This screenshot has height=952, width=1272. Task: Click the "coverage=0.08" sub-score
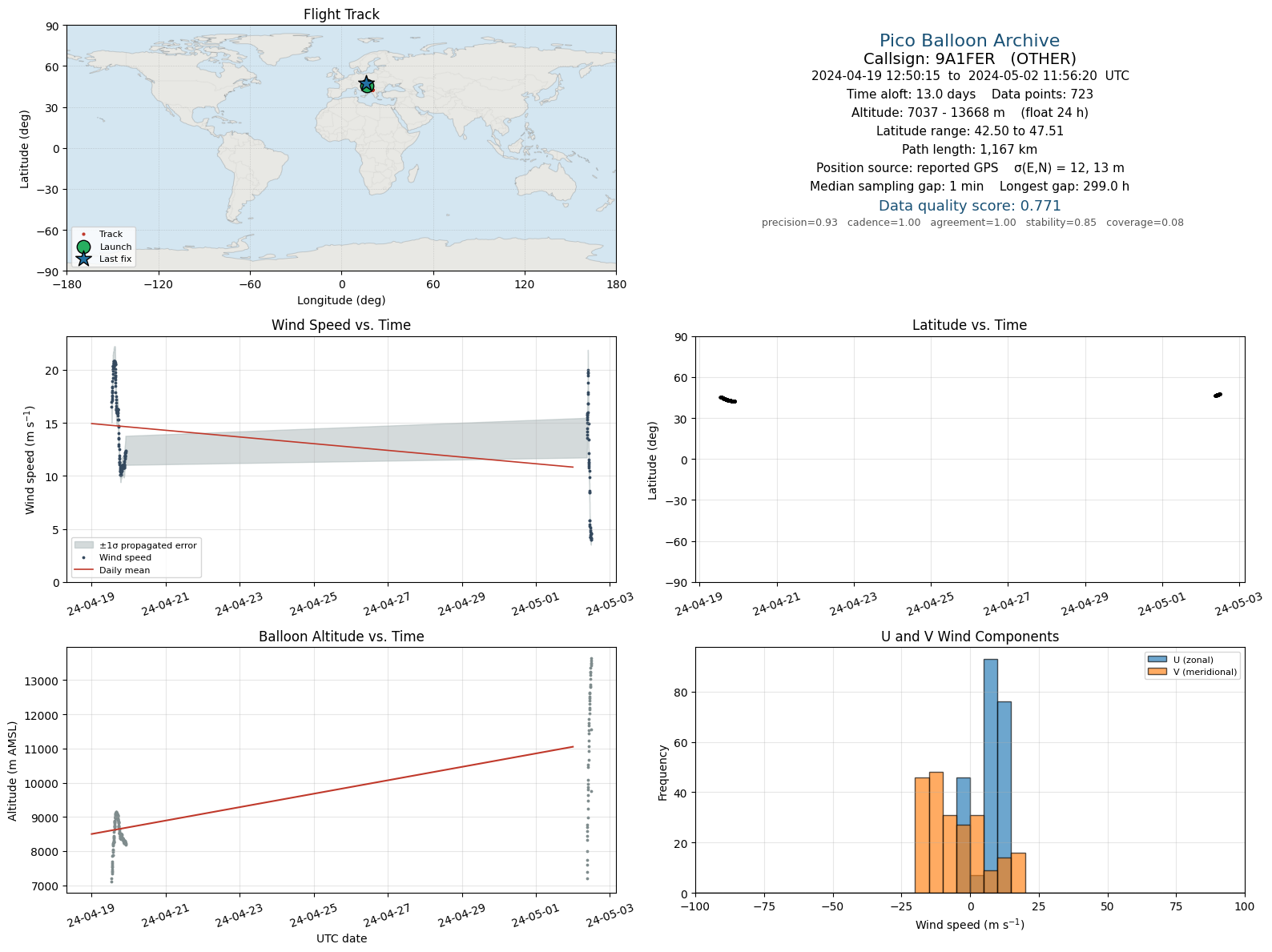click(x=1145, y=223)
